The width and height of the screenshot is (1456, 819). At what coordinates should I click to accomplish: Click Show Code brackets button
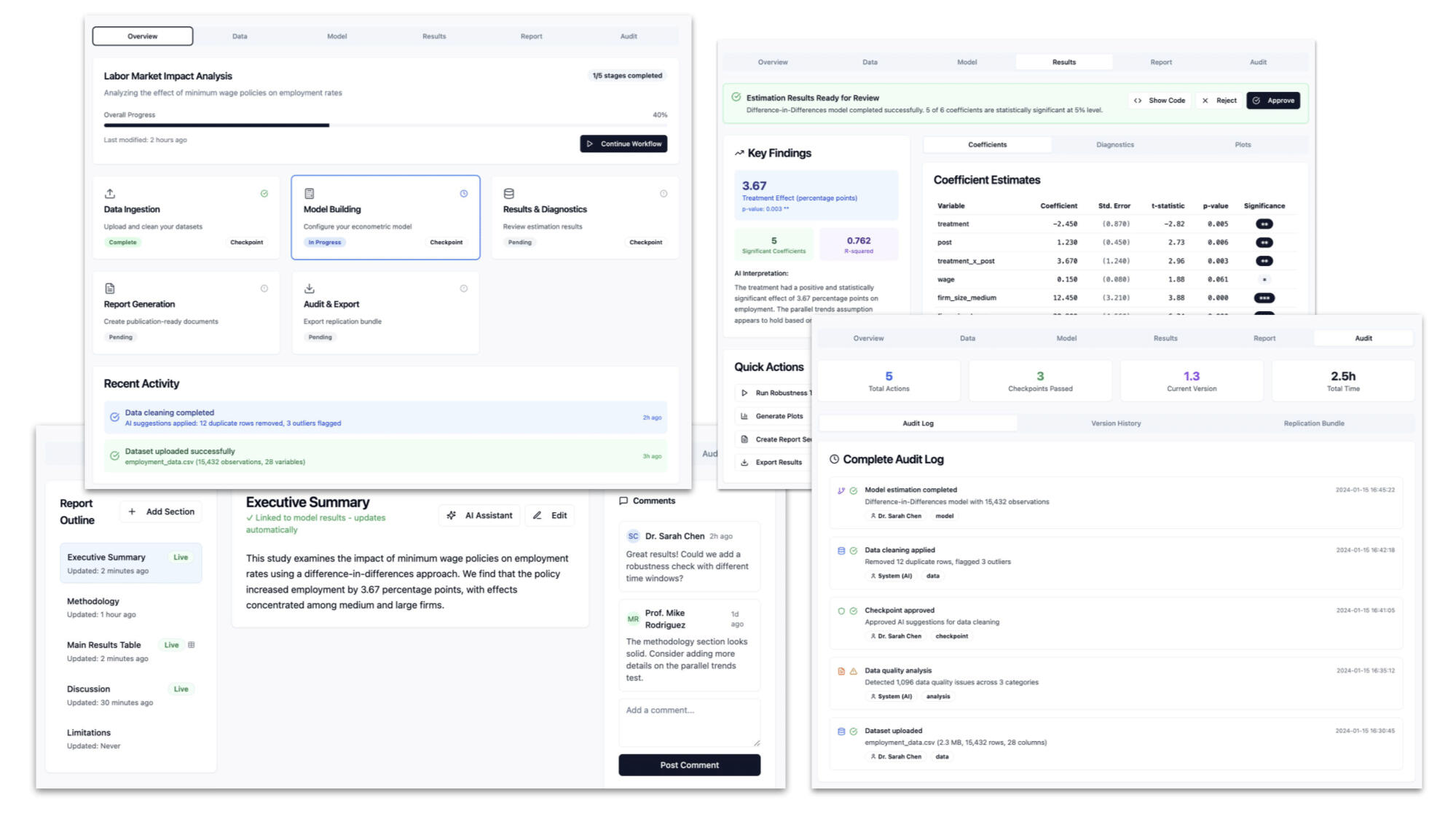tap(1160, 101)
